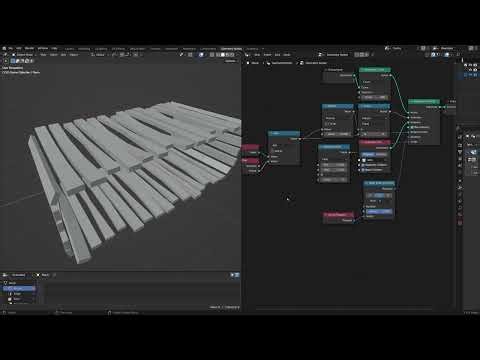
Task: Click the Blender logo icon in top bar
Action: click(x=4, y=49)
